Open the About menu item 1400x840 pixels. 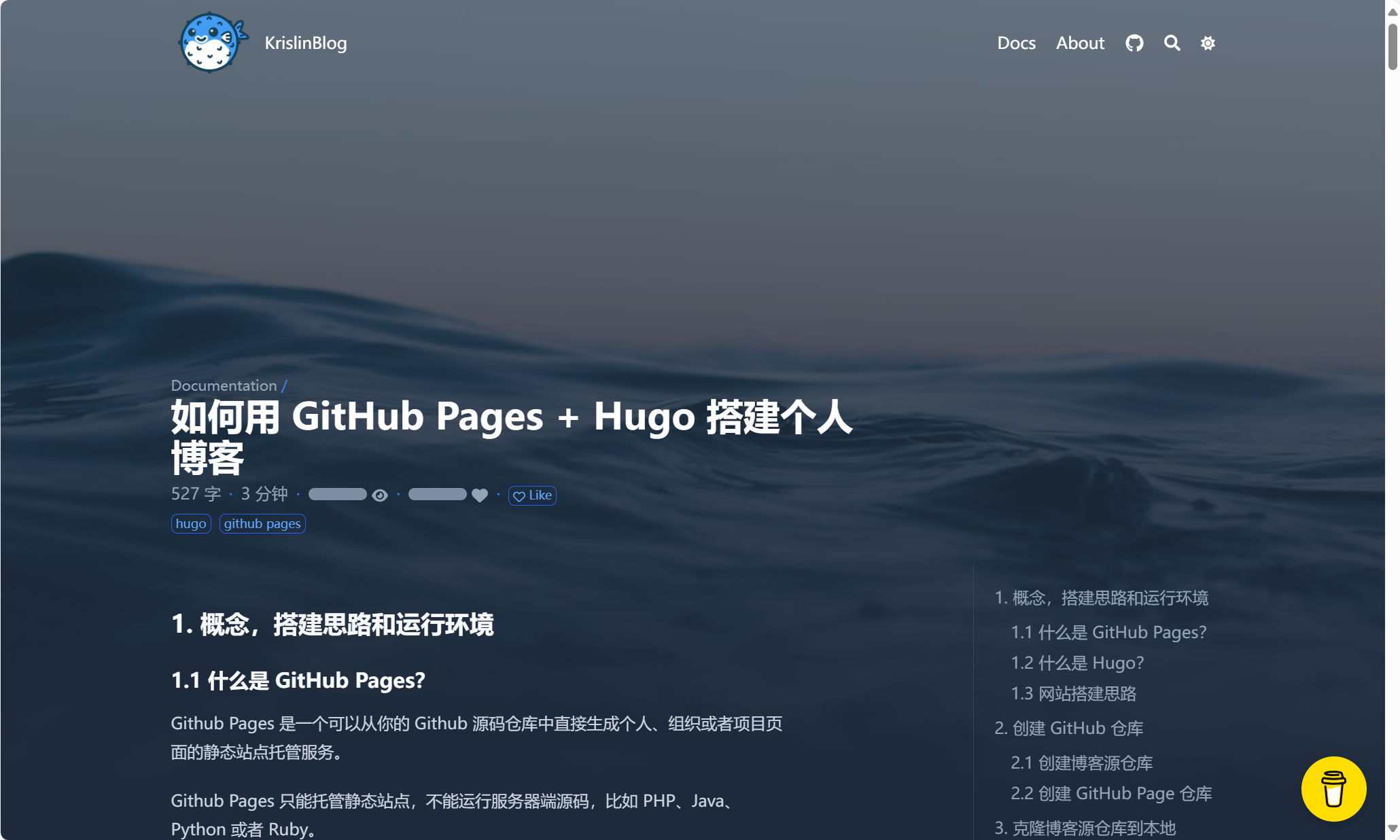coord(1080,43)
